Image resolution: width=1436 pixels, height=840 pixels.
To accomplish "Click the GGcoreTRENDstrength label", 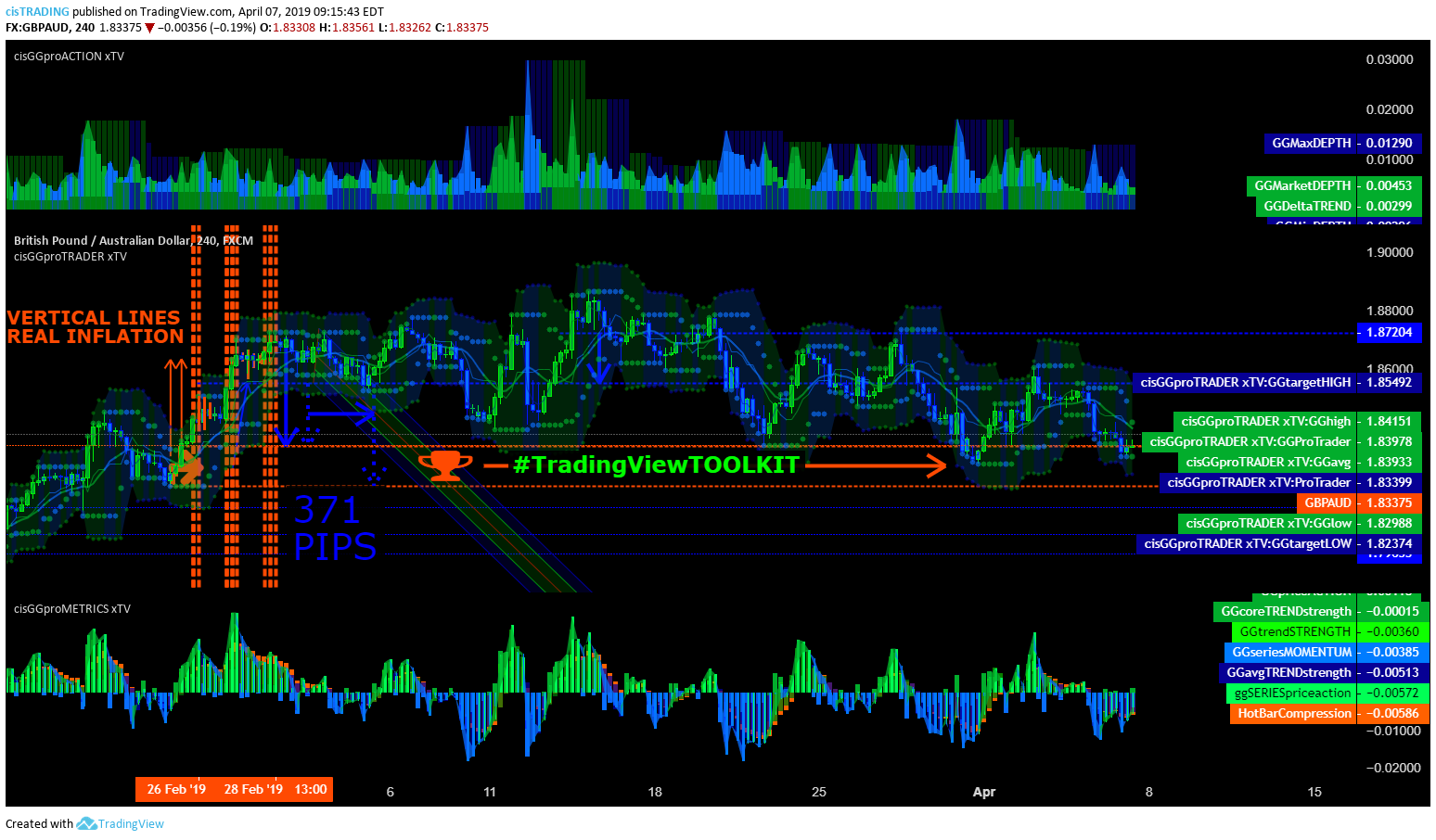I will click(1285, 611).
